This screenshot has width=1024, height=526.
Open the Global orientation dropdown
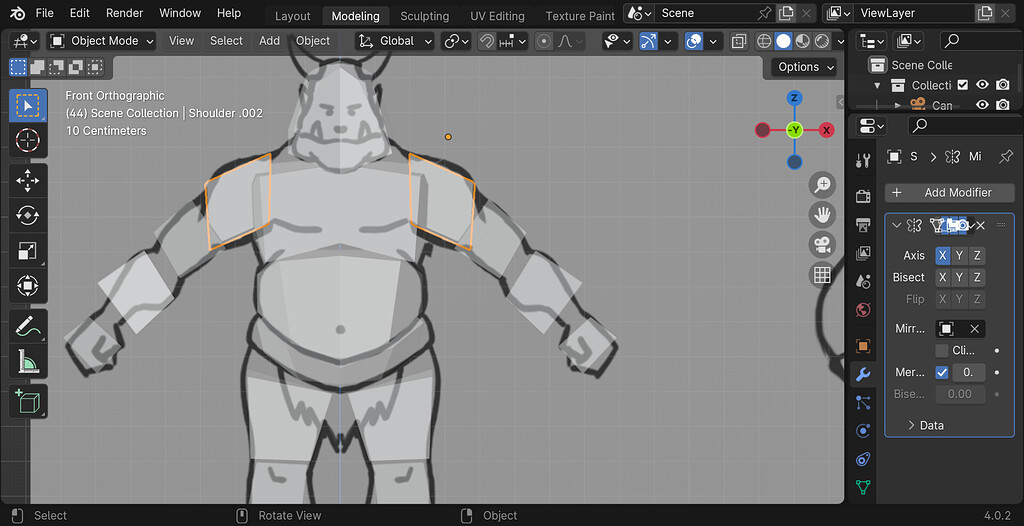tap(394, 41)
